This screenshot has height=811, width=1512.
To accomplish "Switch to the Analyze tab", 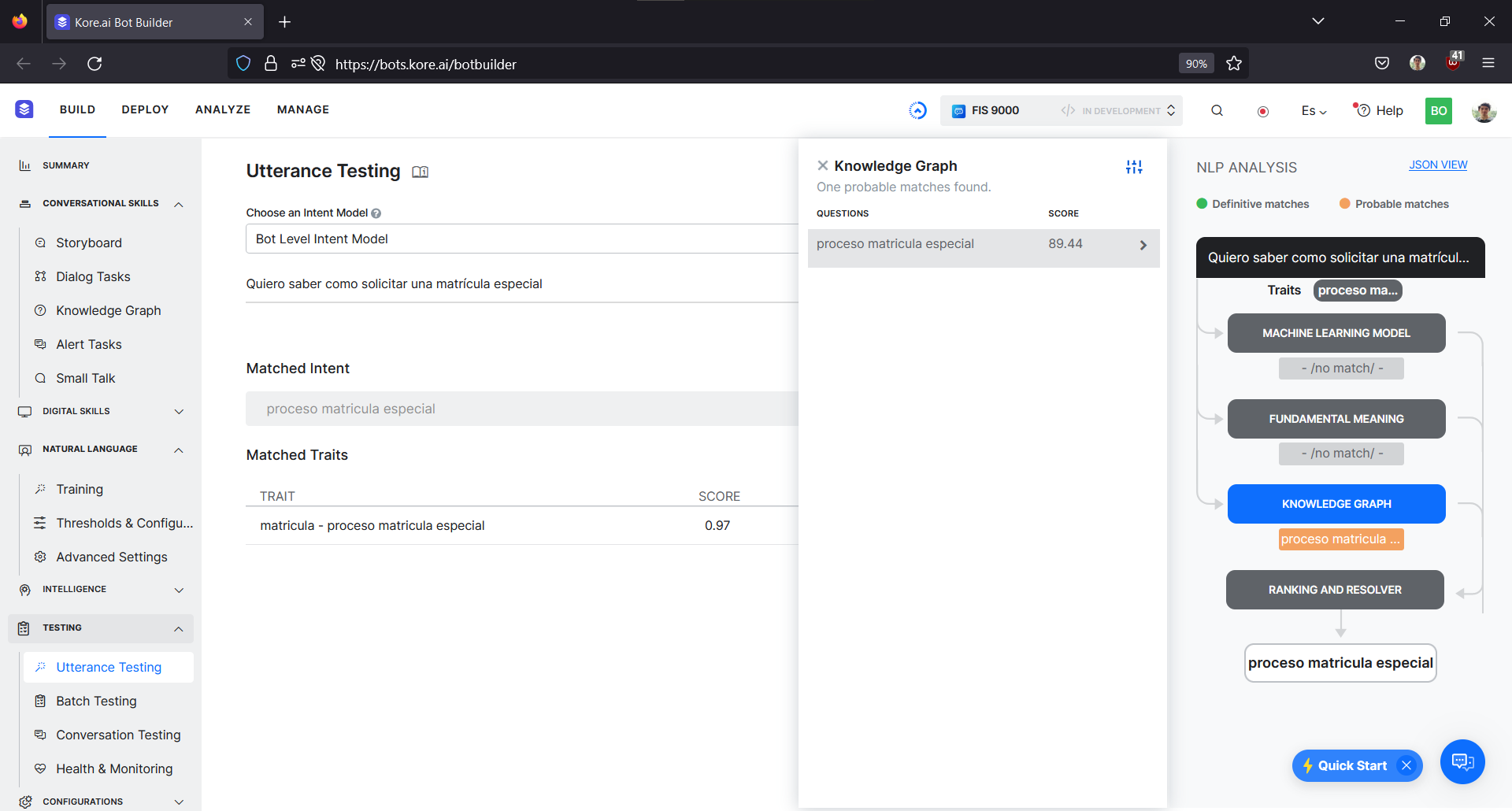I will point(223,109).
